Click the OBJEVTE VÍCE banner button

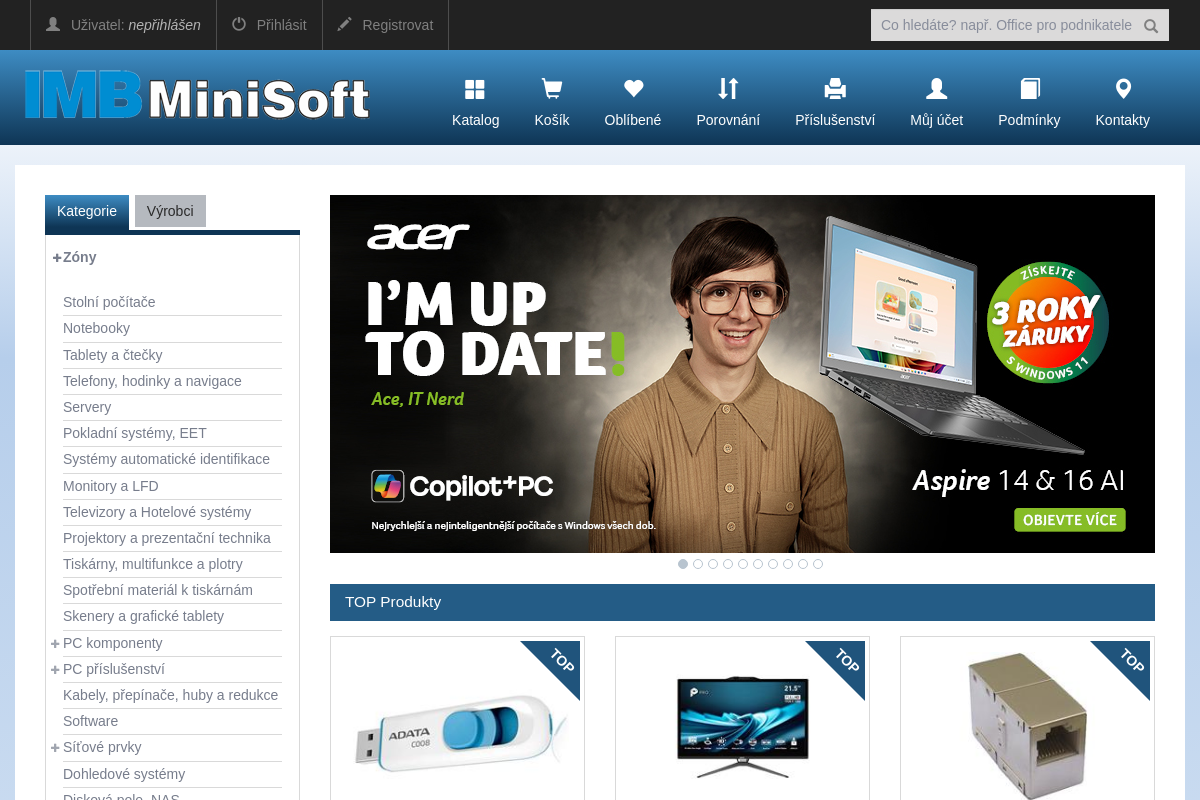coord(1070,520)
